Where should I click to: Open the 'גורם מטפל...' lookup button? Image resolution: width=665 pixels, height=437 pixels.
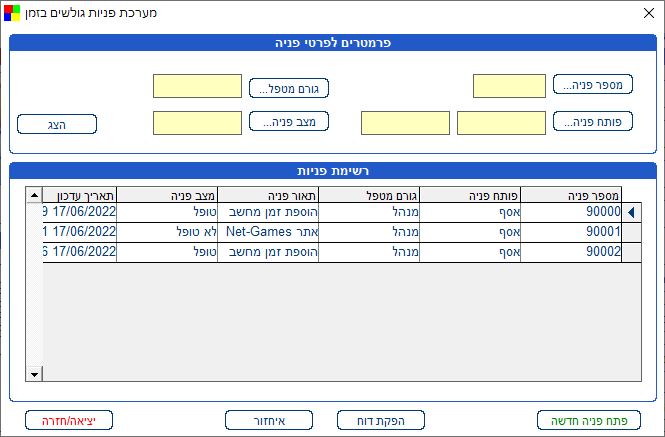point(289,87)
